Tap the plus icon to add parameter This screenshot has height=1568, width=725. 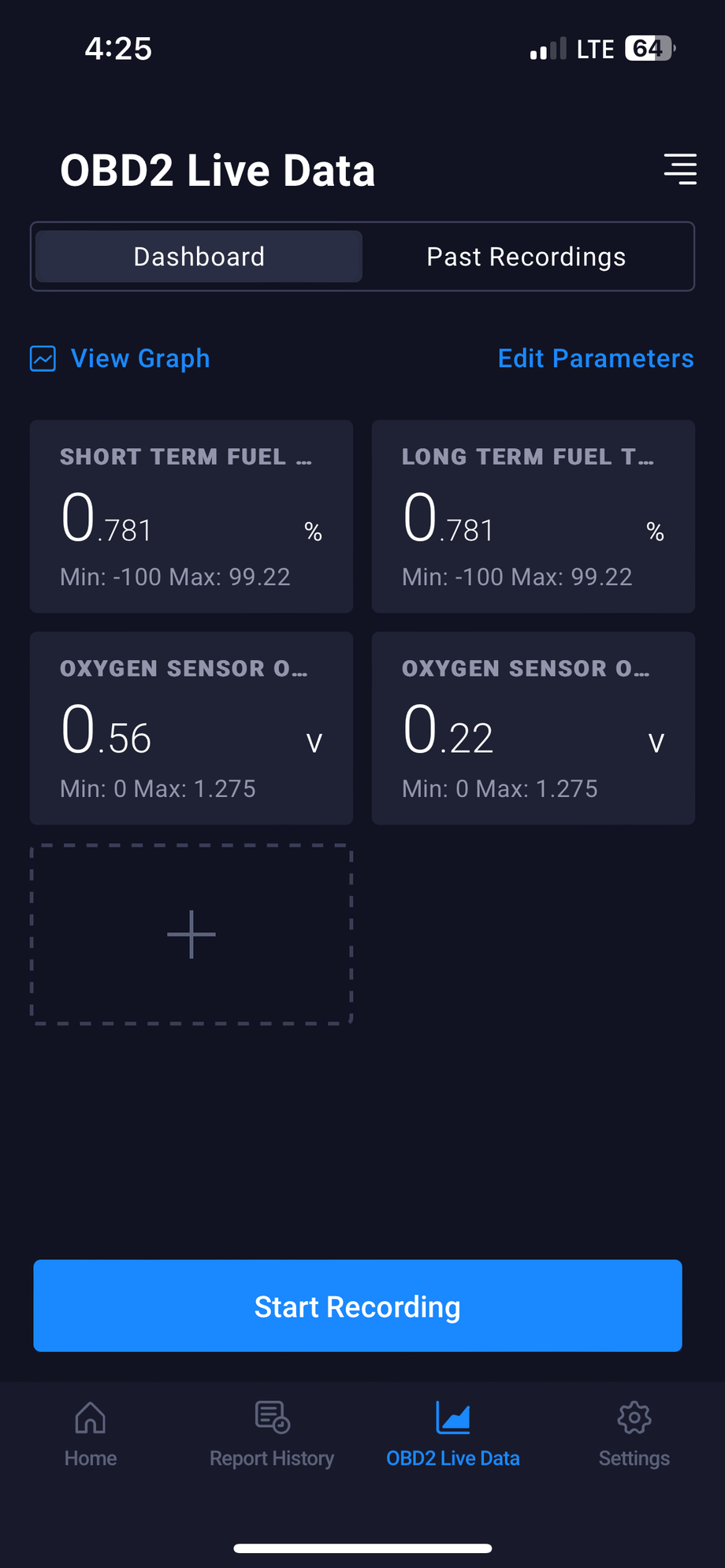click(x=191, y=935)
